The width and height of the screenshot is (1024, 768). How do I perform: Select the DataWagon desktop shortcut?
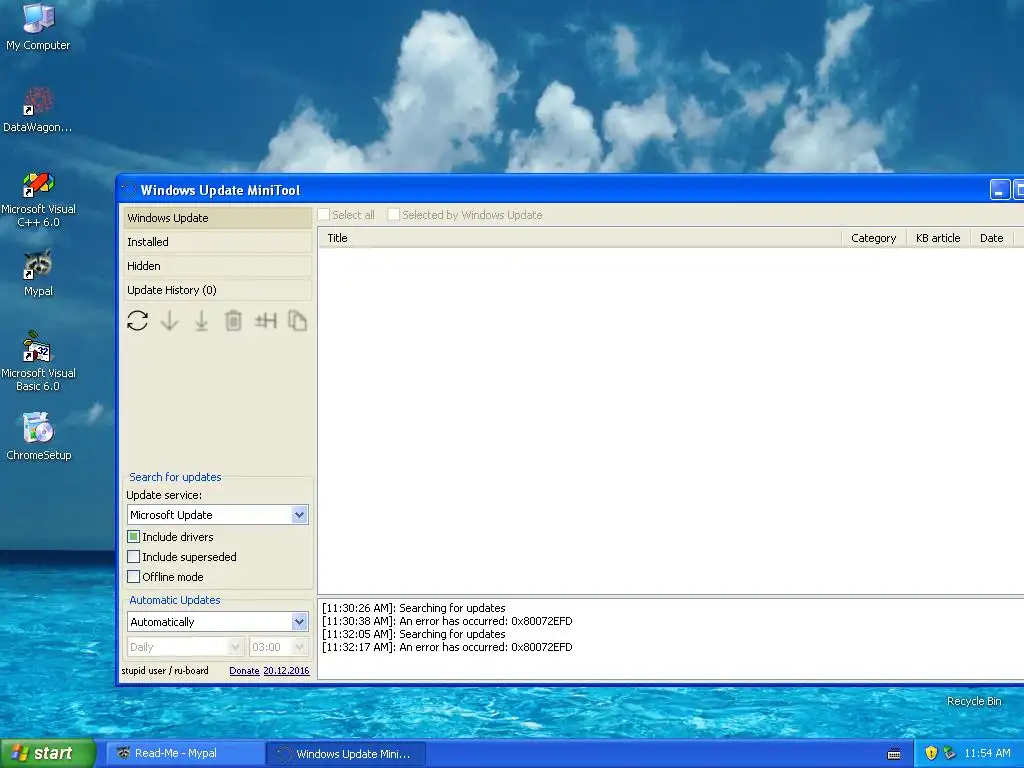[x=38, y=110]
